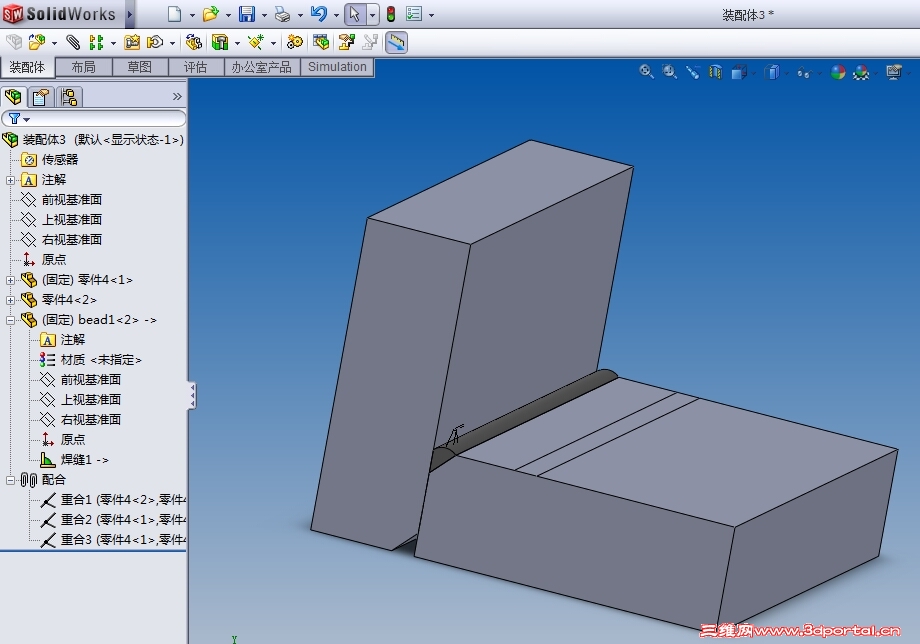This screenshot has width=920, height=644.
Task: Click the Bill of Materials icon
Action: click(x=321, y=42)
